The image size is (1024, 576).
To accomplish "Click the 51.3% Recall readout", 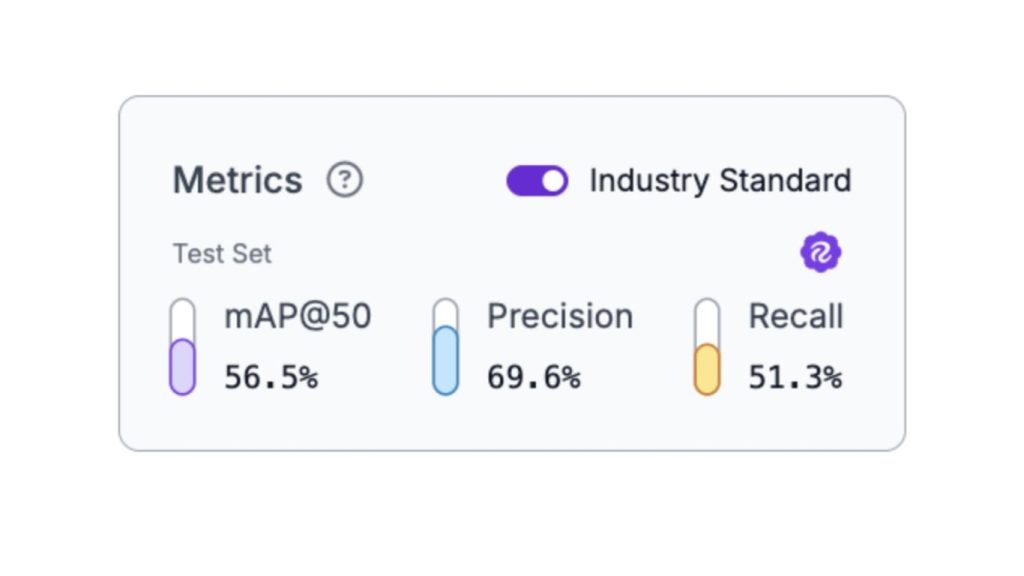I will (x=795, y=377).
